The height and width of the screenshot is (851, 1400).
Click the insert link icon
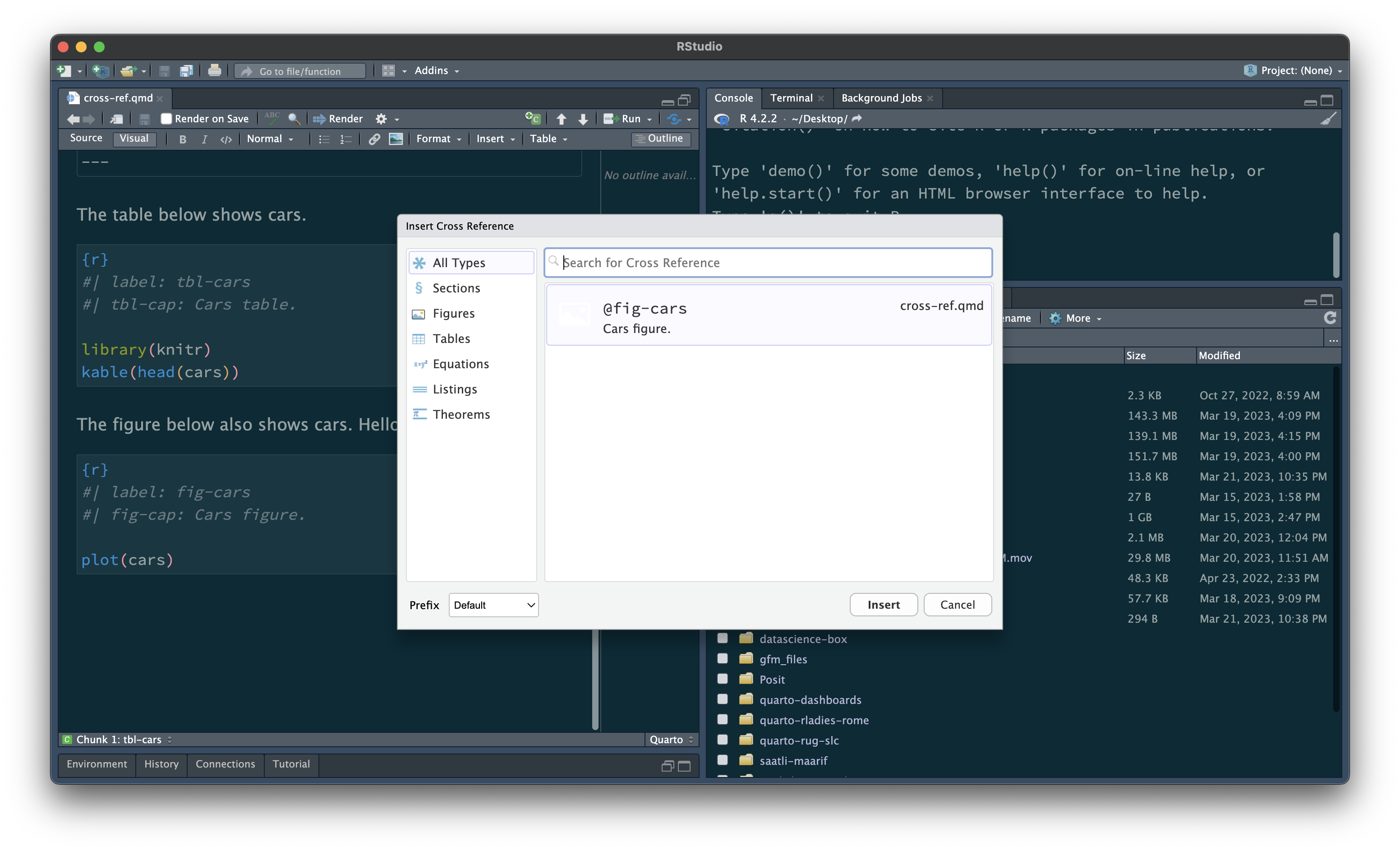374,139
